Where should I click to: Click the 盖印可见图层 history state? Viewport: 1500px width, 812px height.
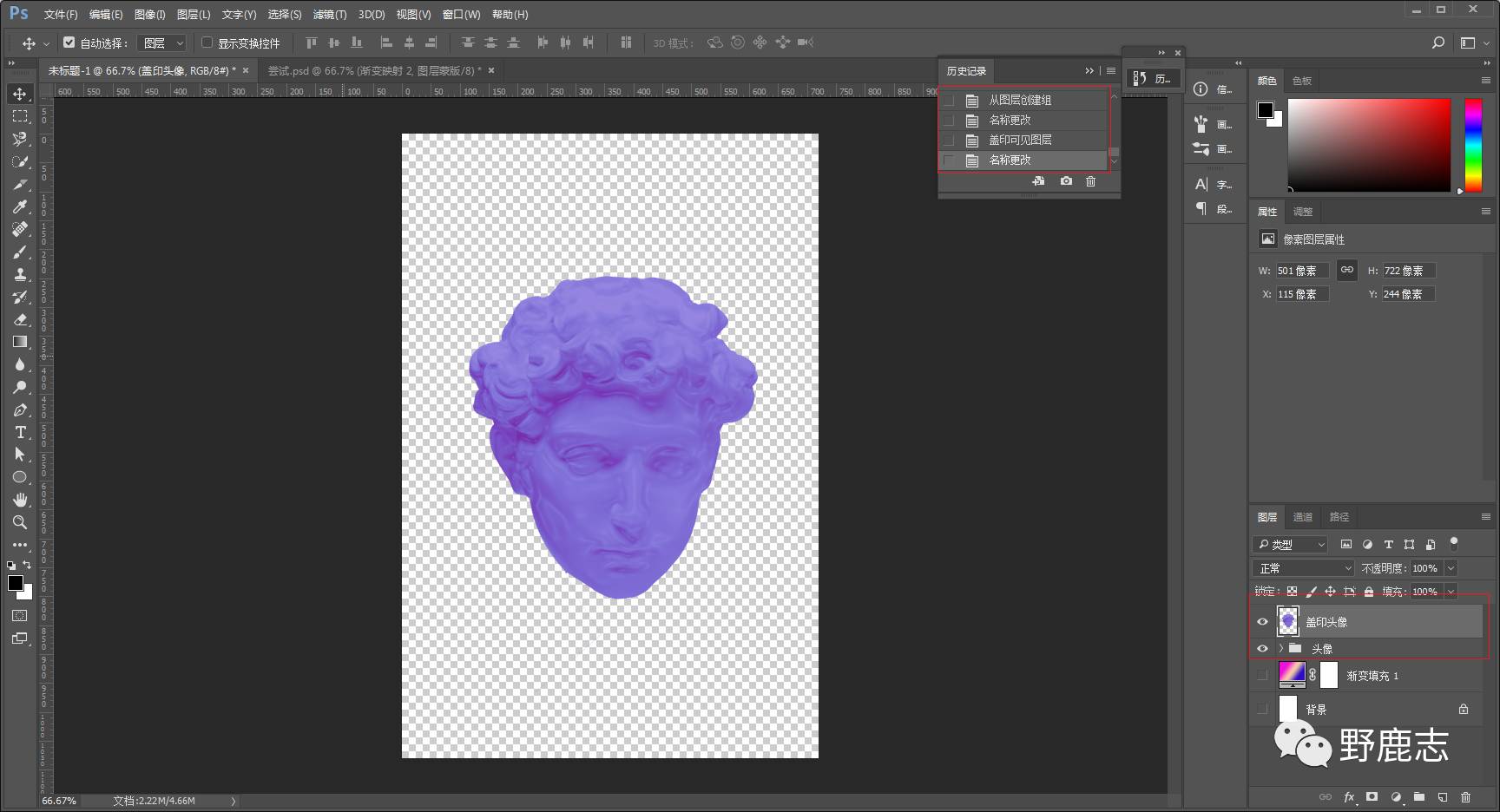(1020, 140)
